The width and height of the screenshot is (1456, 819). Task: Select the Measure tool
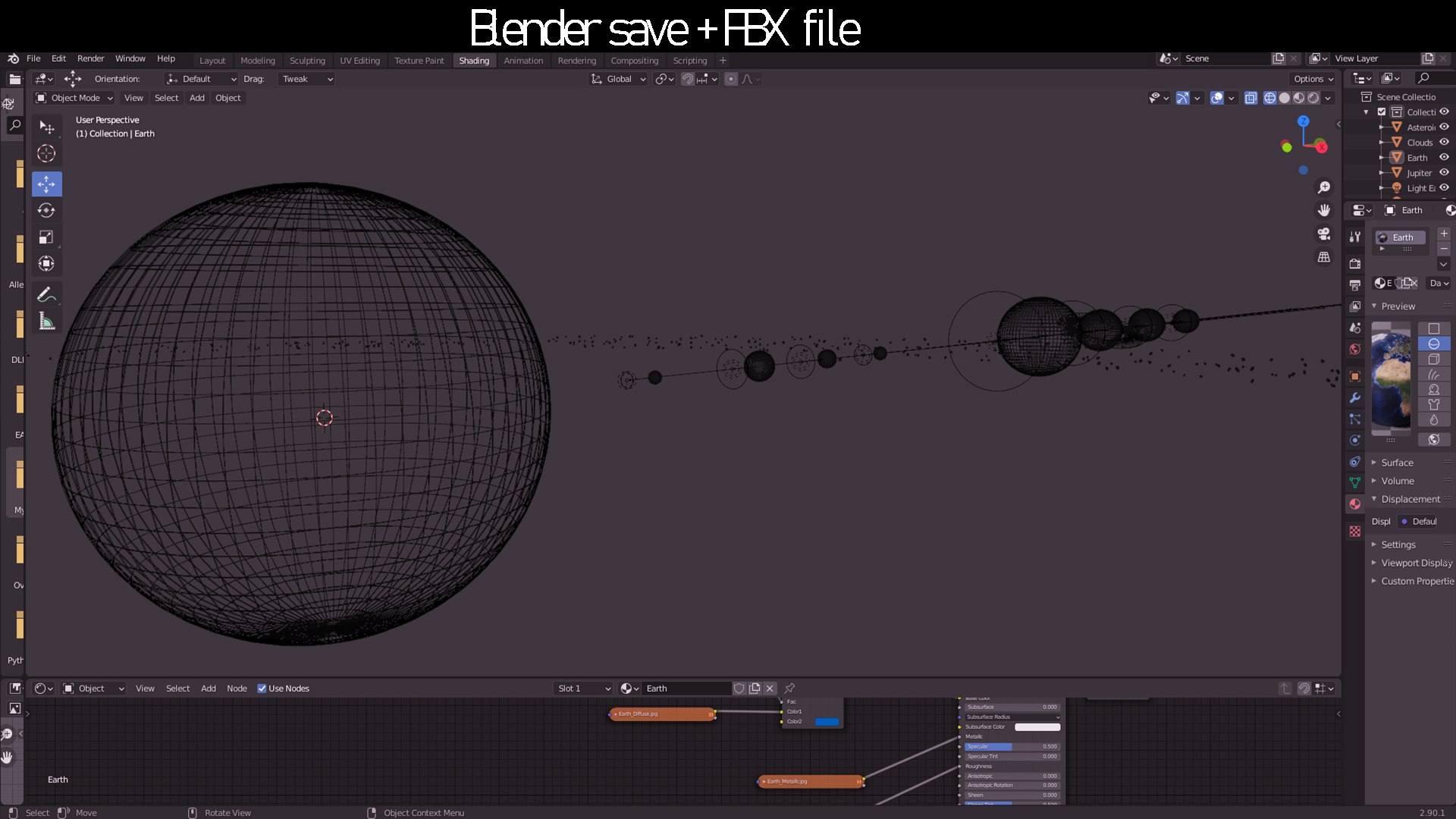tap(46, 321)
